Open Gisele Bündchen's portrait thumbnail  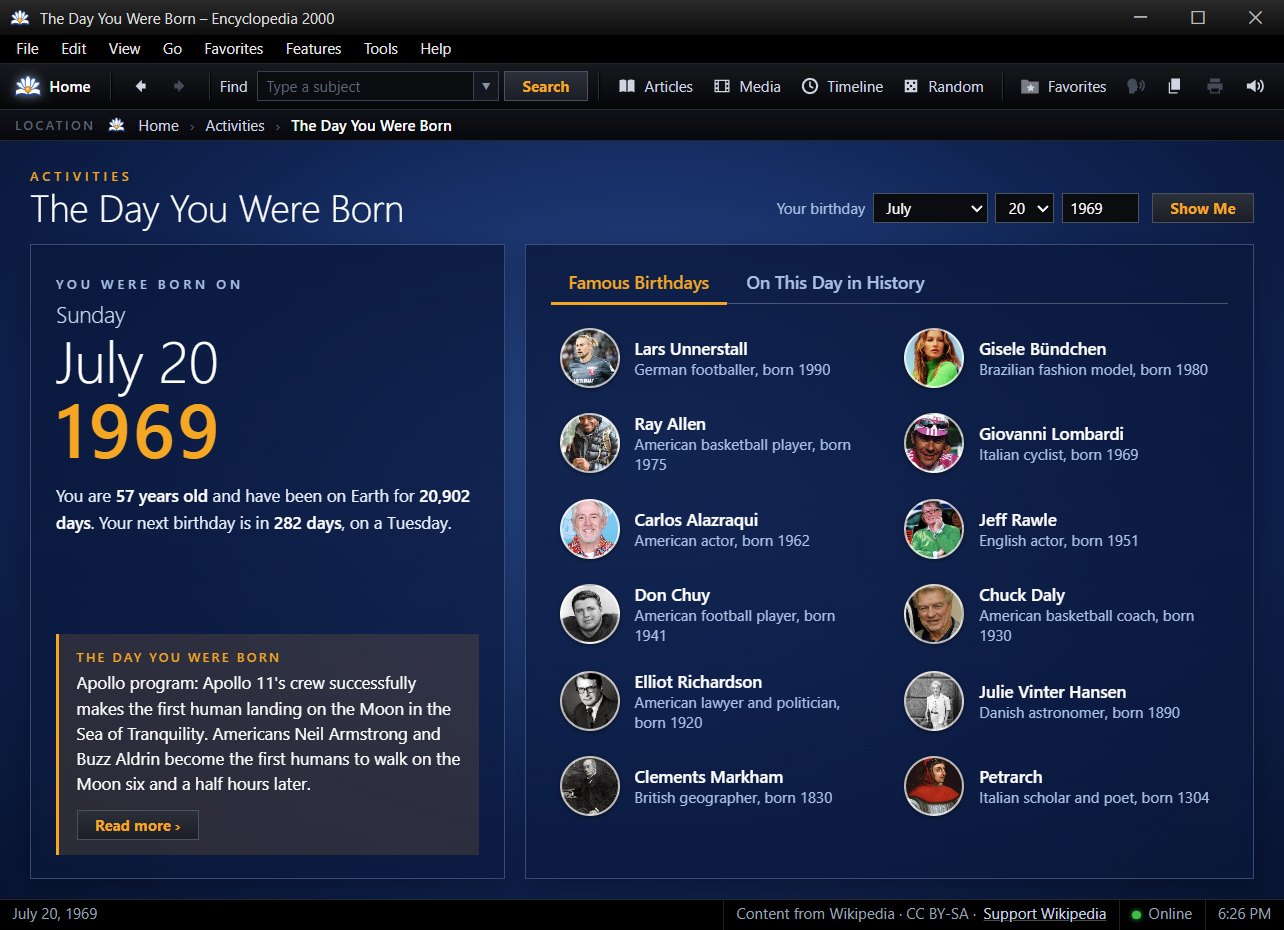pos(934,358)
